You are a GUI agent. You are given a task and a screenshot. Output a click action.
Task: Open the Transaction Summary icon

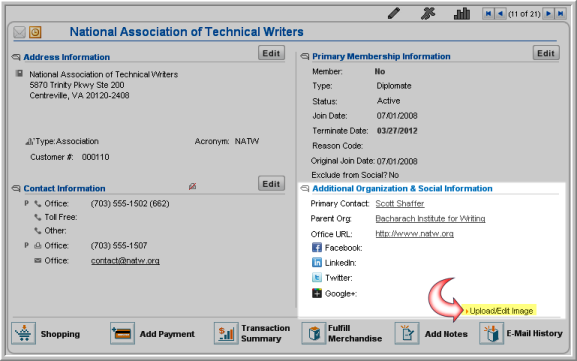(x=226, y=333)
